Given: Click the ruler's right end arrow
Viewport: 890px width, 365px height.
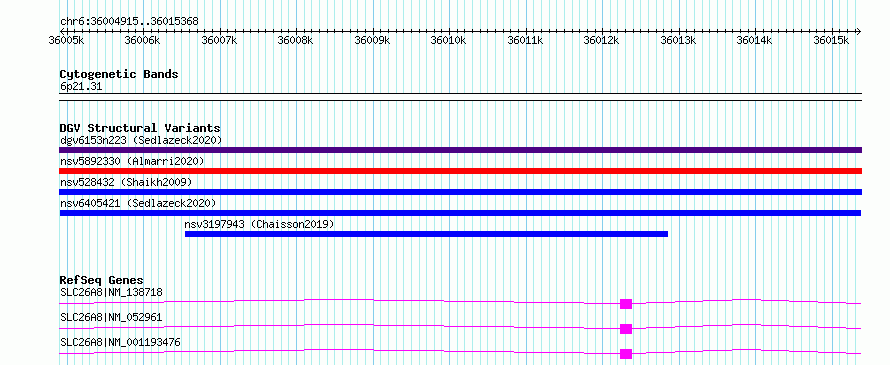Looking at the screenshot, I should click(858, 31).
